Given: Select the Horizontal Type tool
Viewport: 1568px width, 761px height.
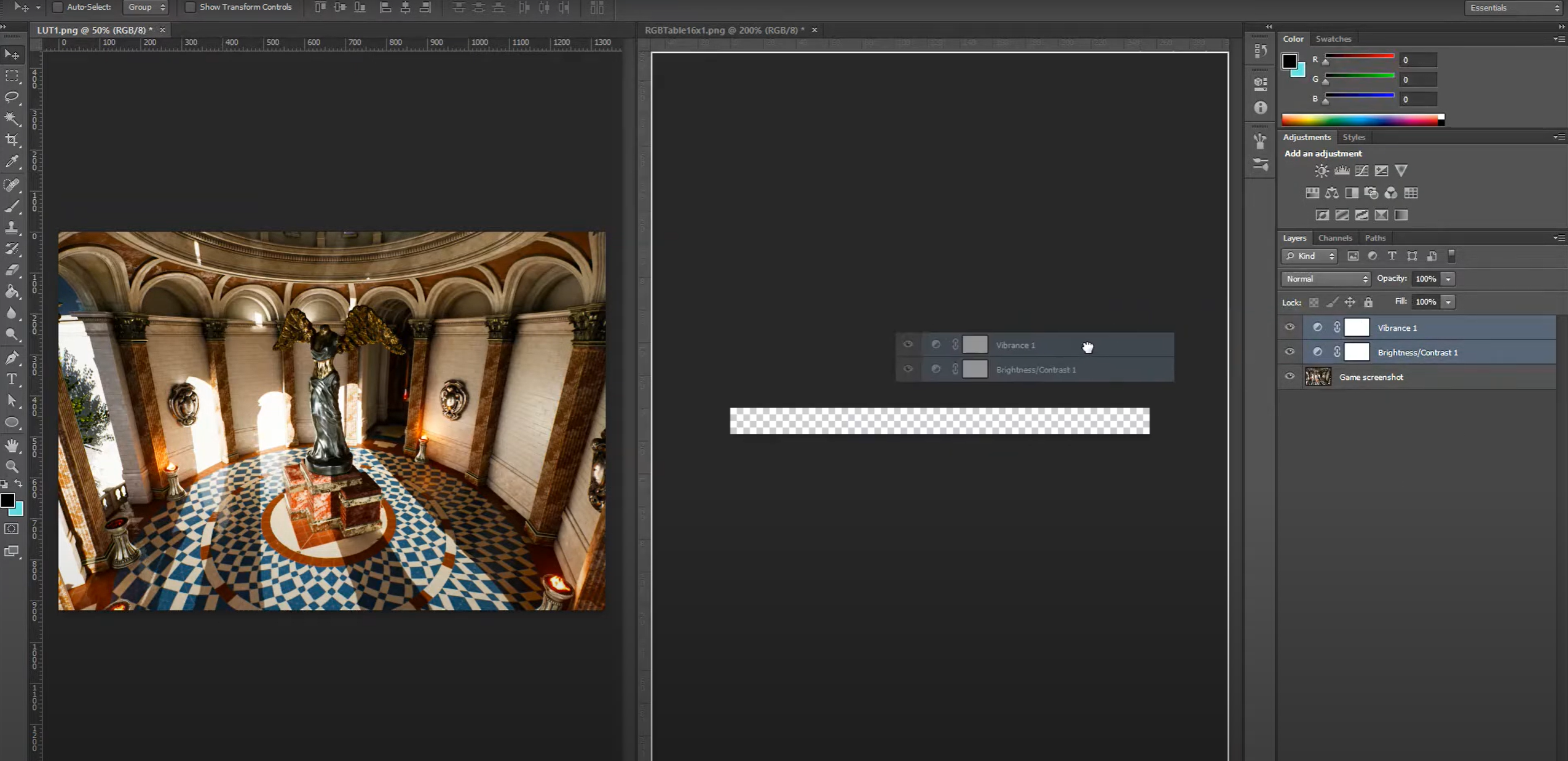Looking at the screenshot, I should click(x=12, y=379).
